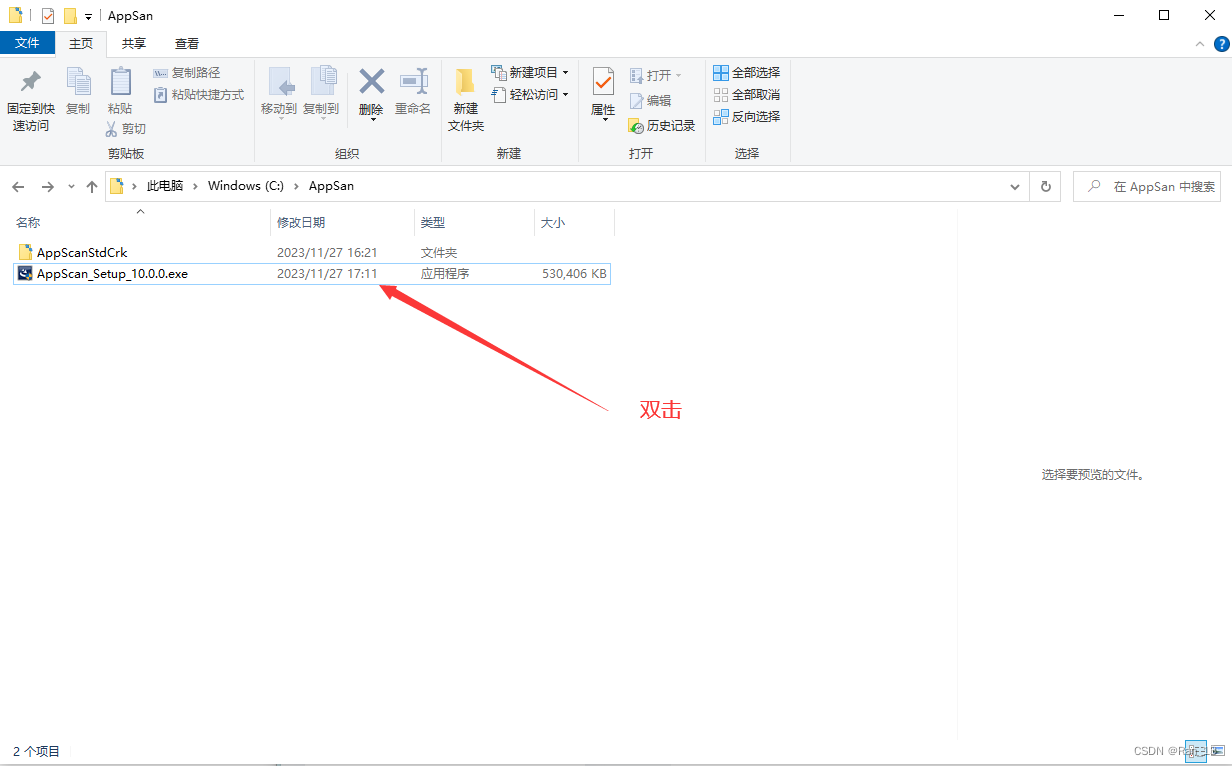Click 此电脑 in the address bar
1232x766 pixels.
click(x=165, y=186)
